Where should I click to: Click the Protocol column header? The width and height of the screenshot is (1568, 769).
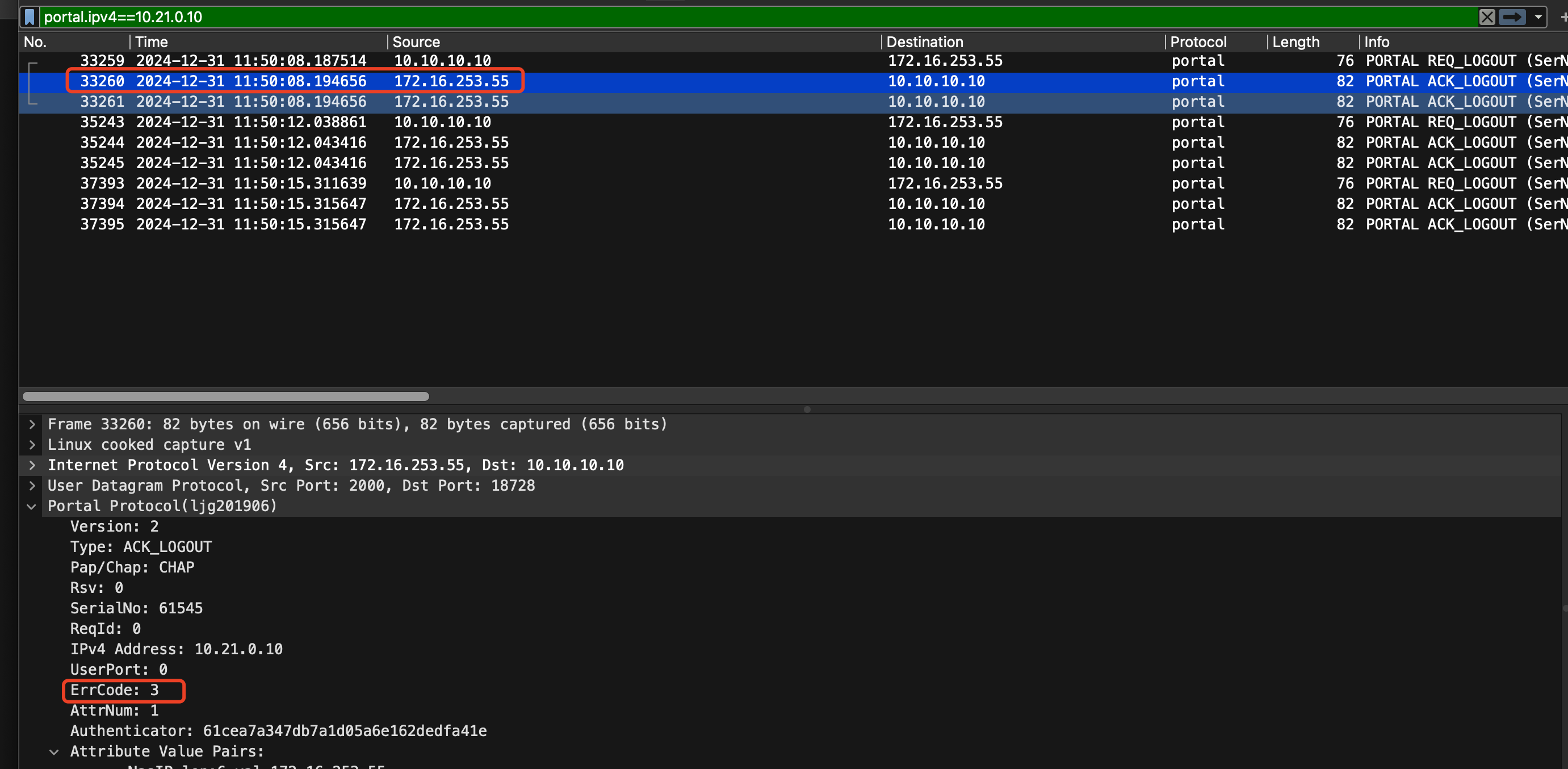(x=1198, y=42)
